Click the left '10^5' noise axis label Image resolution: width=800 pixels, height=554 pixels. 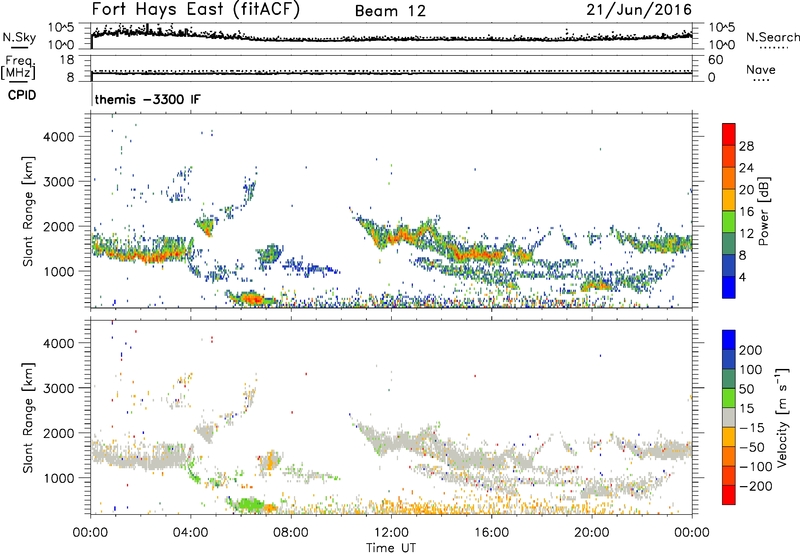tap(61, 28)
